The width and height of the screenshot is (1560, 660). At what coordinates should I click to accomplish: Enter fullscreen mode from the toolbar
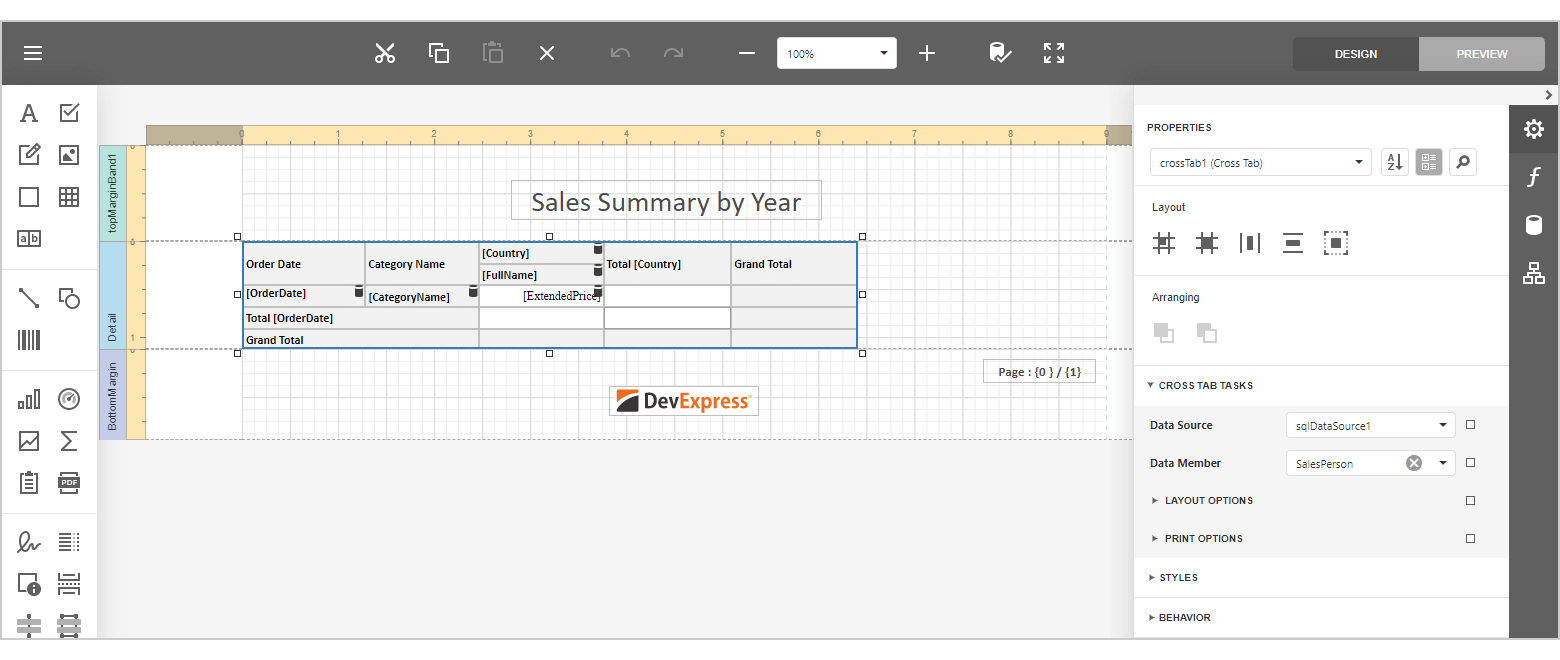point(1053,52)
